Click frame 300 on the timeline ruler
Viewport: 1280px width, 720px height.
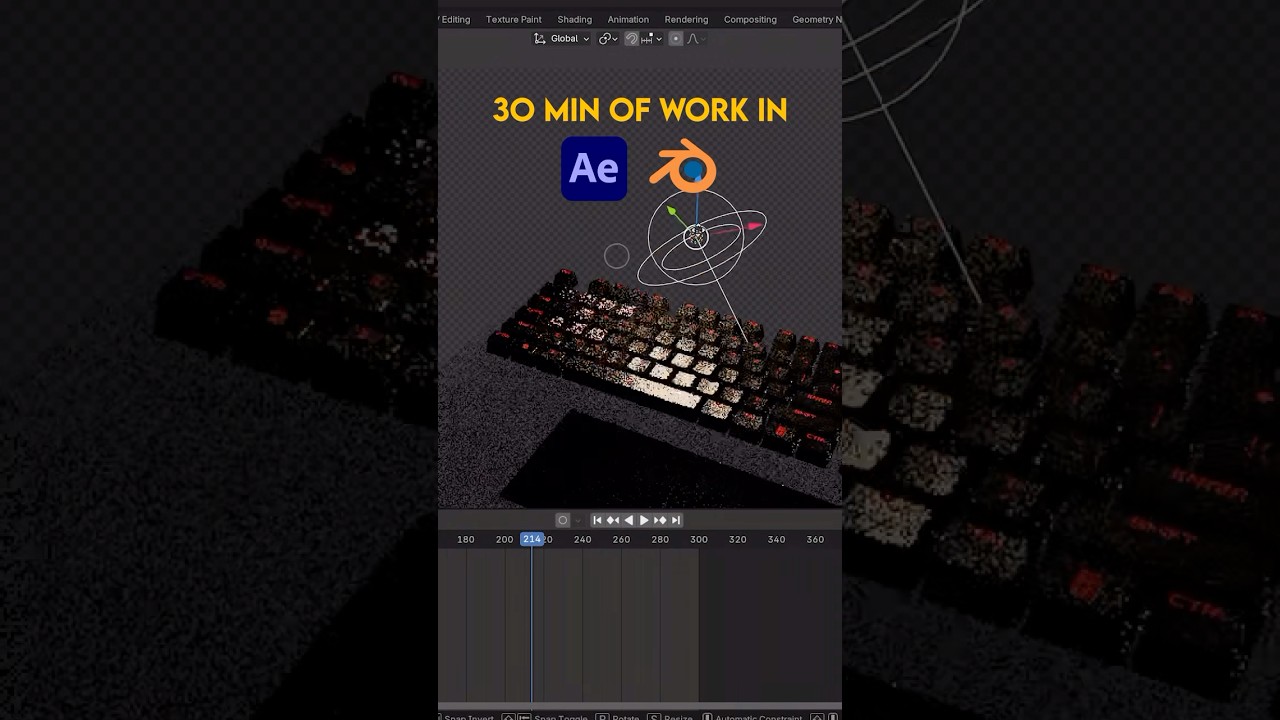699,539
